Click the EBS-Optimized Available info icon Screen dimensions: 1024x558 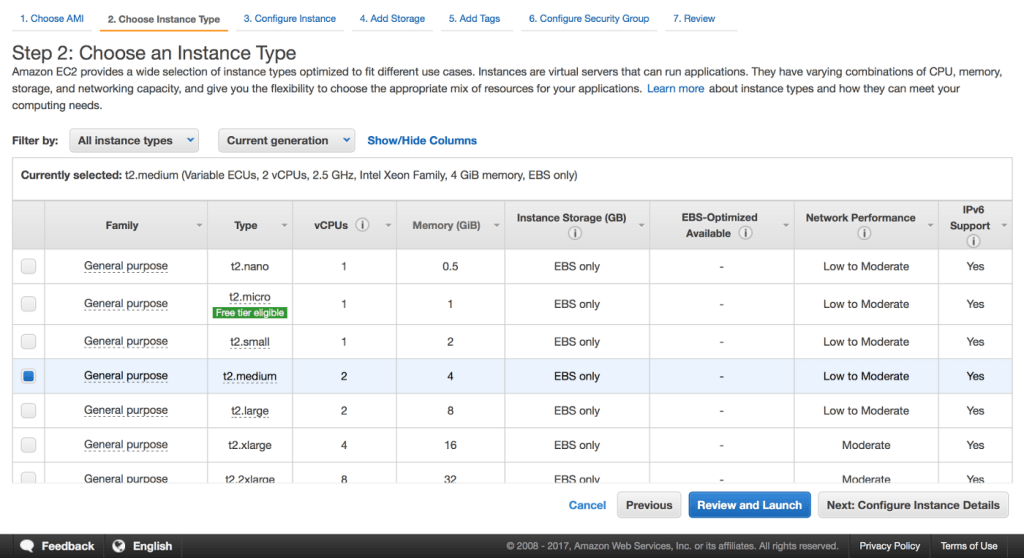[745, 233]
